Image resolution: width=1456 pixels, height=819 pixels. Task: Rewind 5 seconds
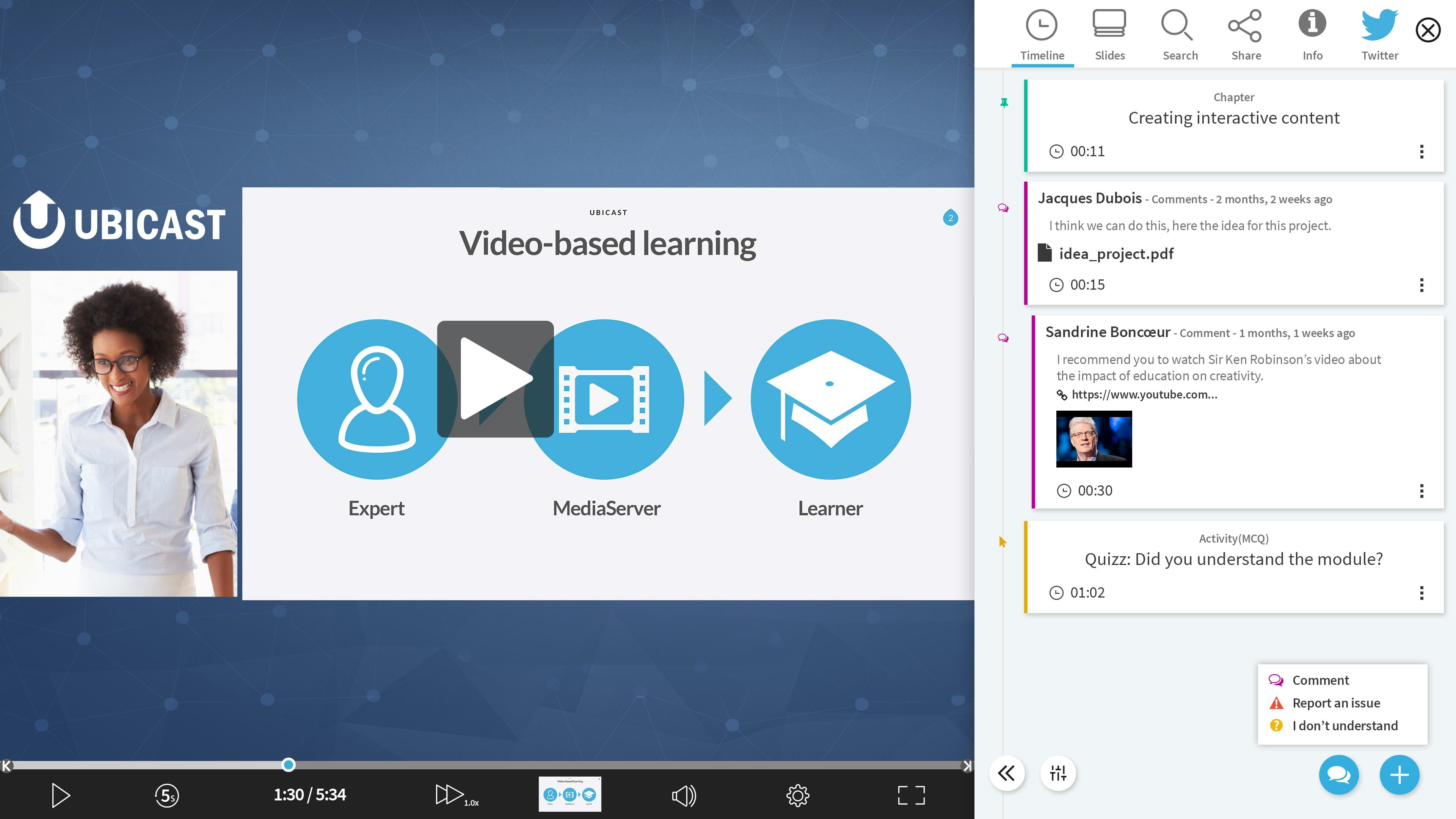(166, 795)
